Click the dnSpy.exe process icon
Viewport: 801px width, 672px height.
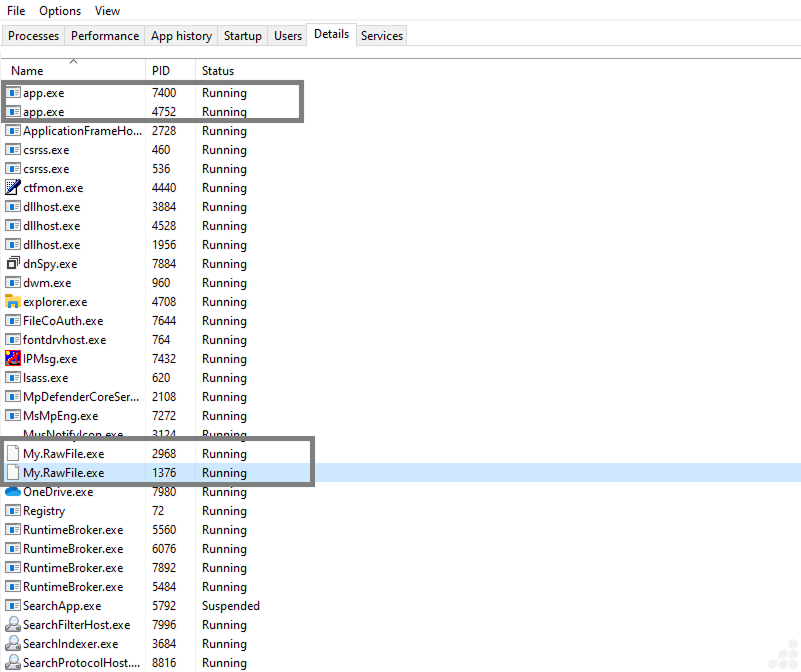13,264
